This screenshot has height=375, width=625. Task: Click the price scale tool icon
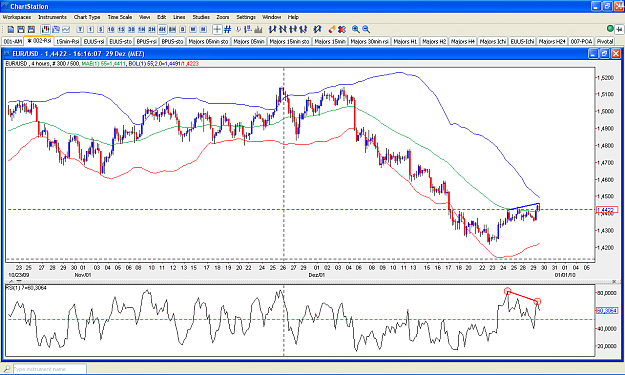click(x=248, y=29)
